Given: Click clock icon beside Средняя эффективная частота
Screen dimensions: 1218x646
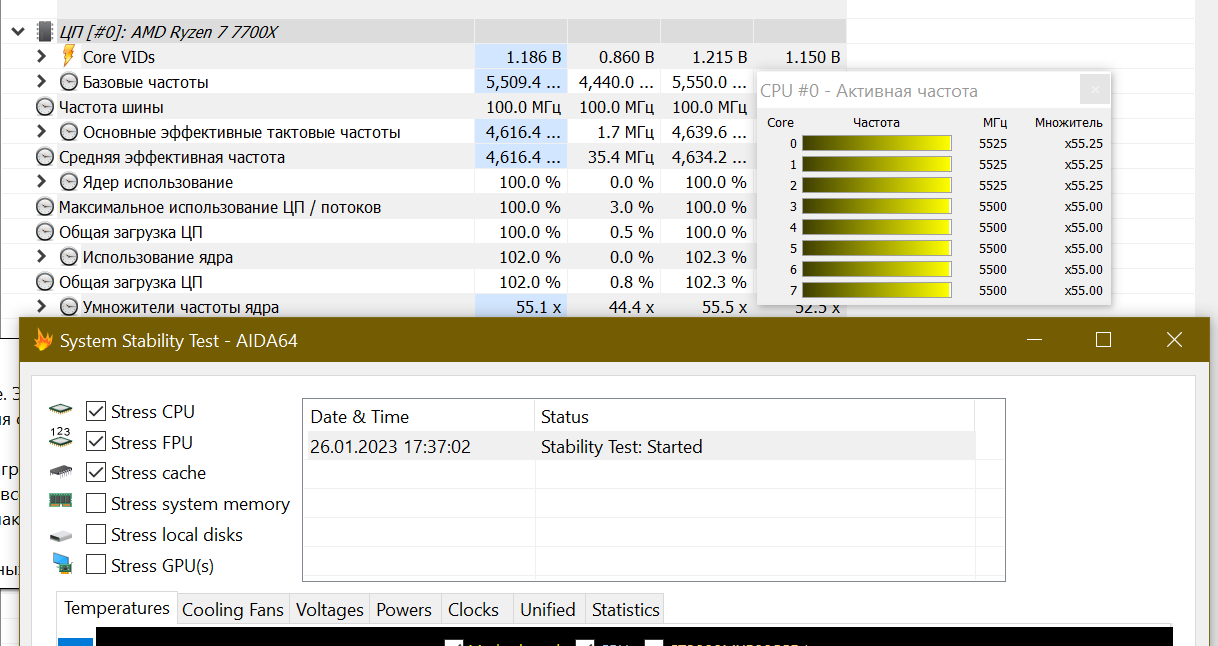Looking at the screenshot, I should point(45,157).
